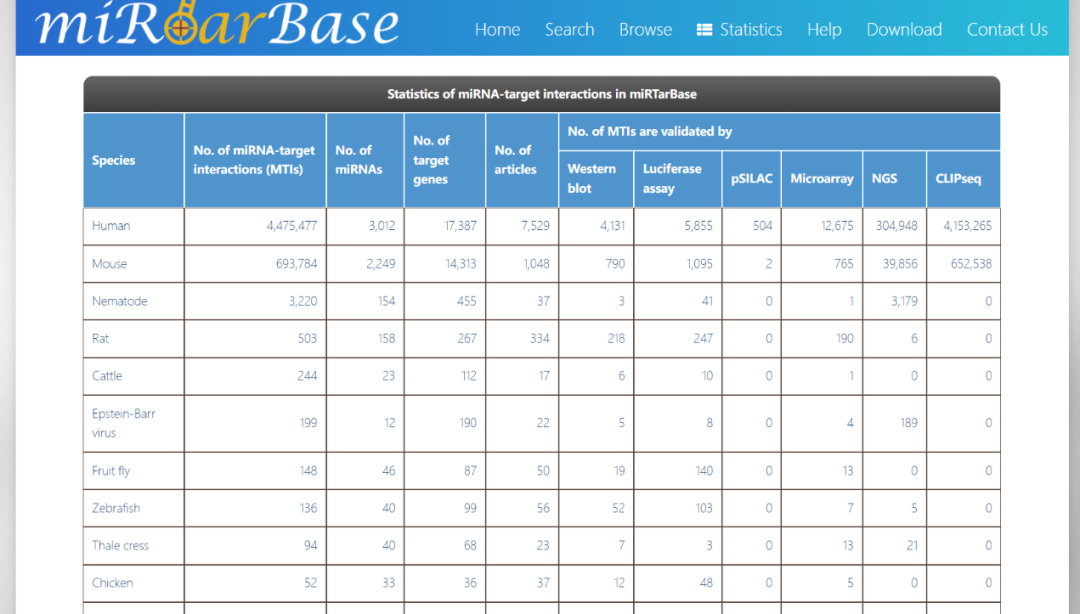Click the miRTarBase logo
Screen dimensions: 1080x614
point(217,25)
